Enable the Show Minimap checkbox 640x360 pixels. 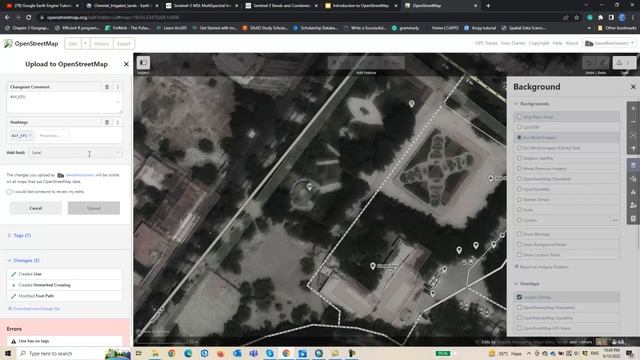click(519, 234)
